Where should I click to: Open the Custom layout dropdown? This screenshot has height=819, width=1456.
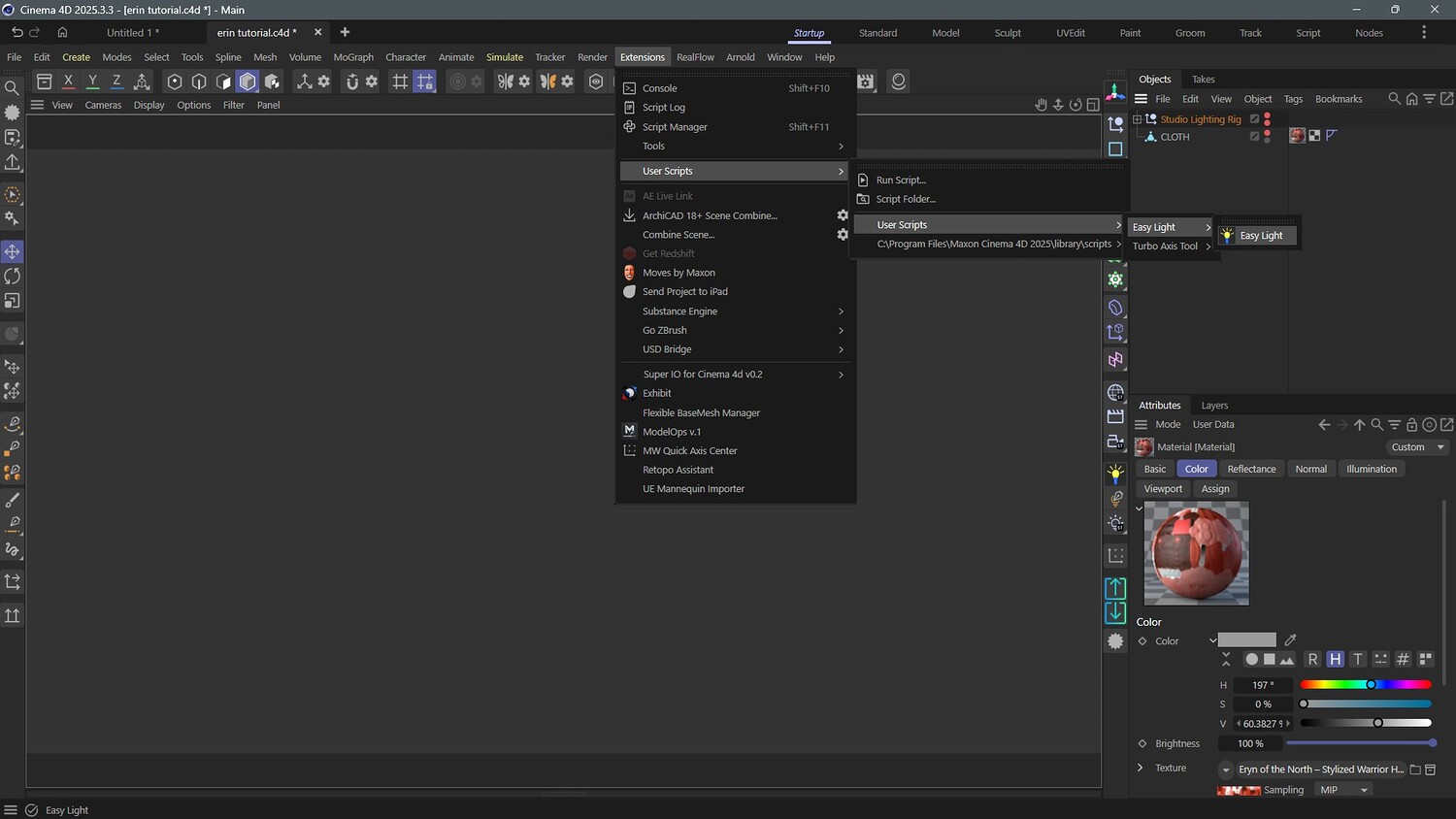pos(1418,447)
